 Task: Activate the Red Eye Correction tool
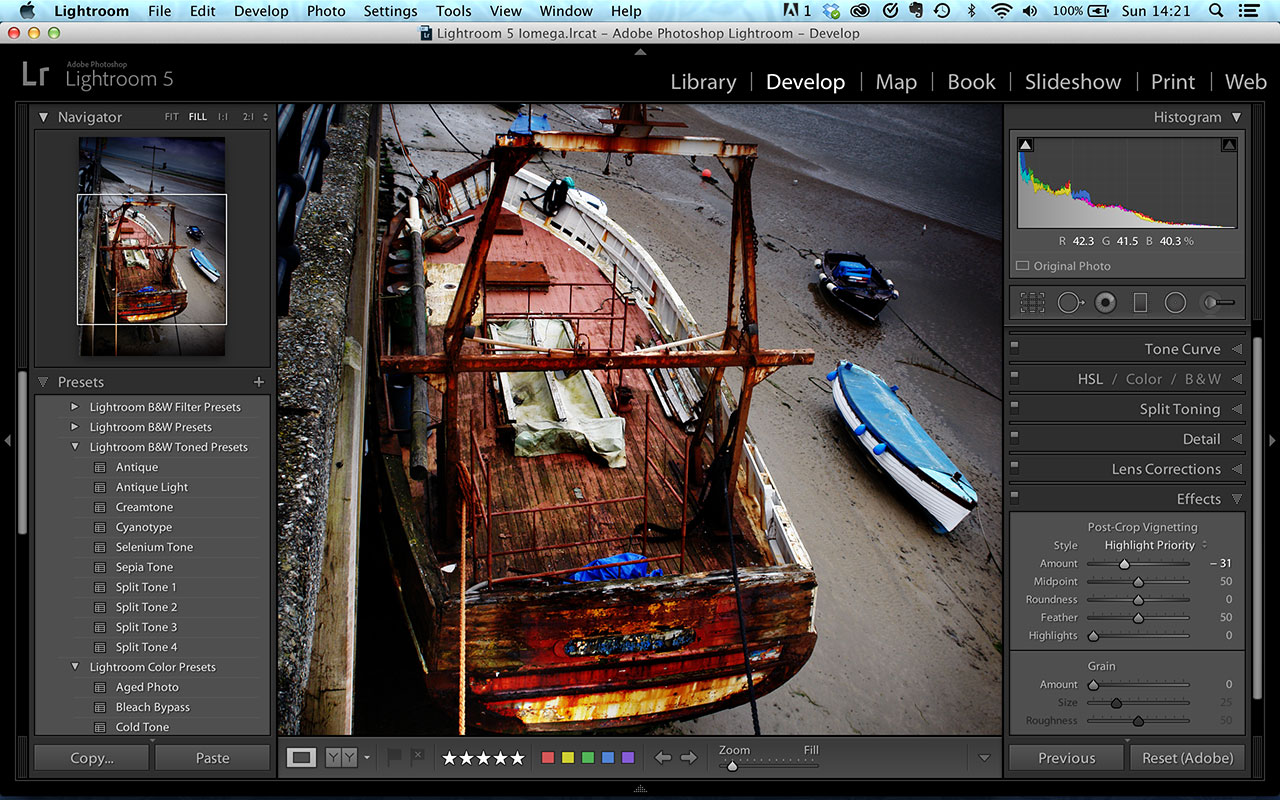1105,302
